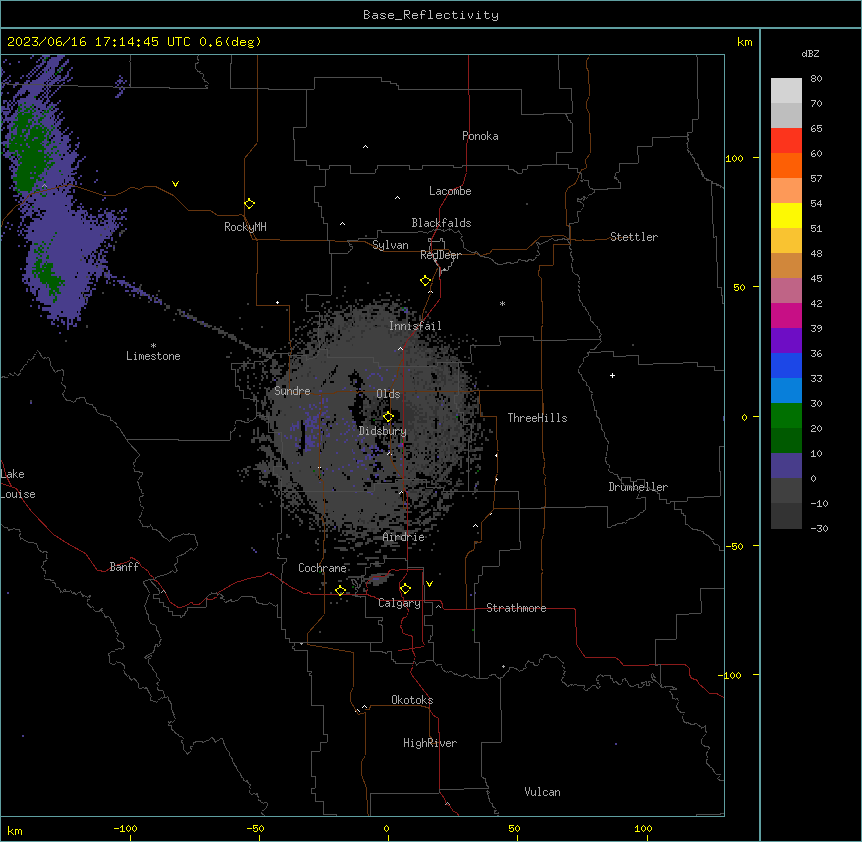Viewport: 862px width, 842px height.
Task: Click the RockyMH map label
Action: [x=245, y=227]
